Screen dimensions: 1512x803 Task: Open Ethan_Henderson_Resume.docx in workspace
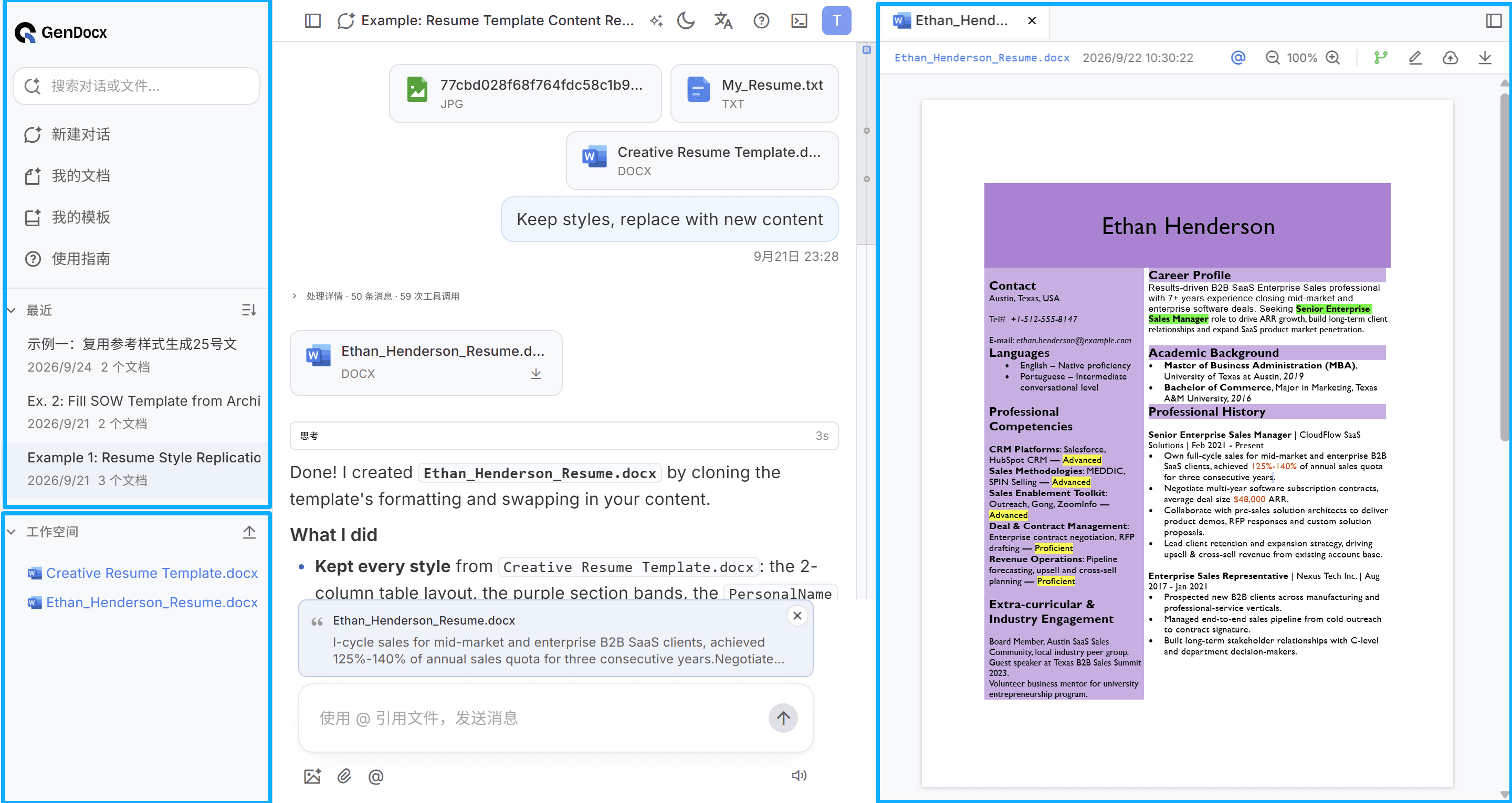tap(143, 603)
